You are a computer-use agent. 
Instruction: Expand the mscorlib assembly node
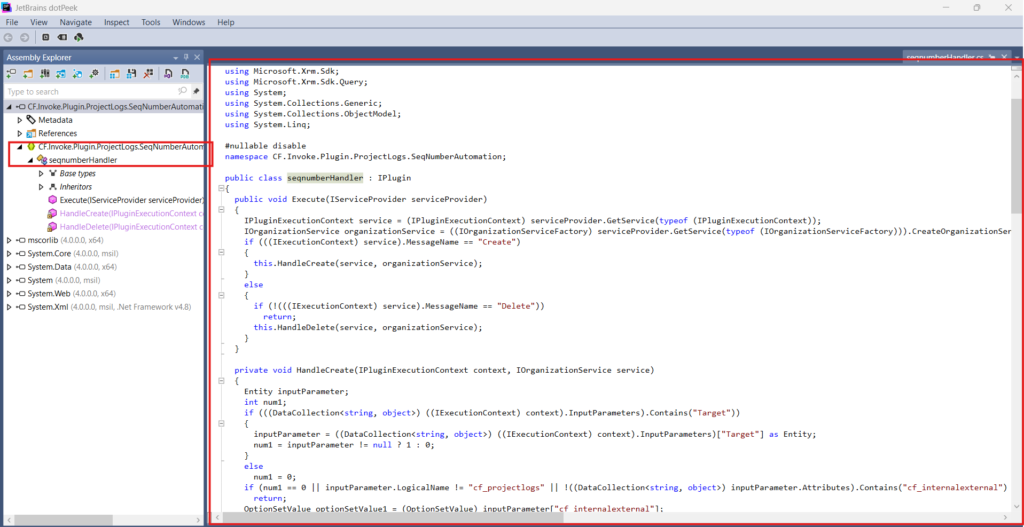coord(9,241)
